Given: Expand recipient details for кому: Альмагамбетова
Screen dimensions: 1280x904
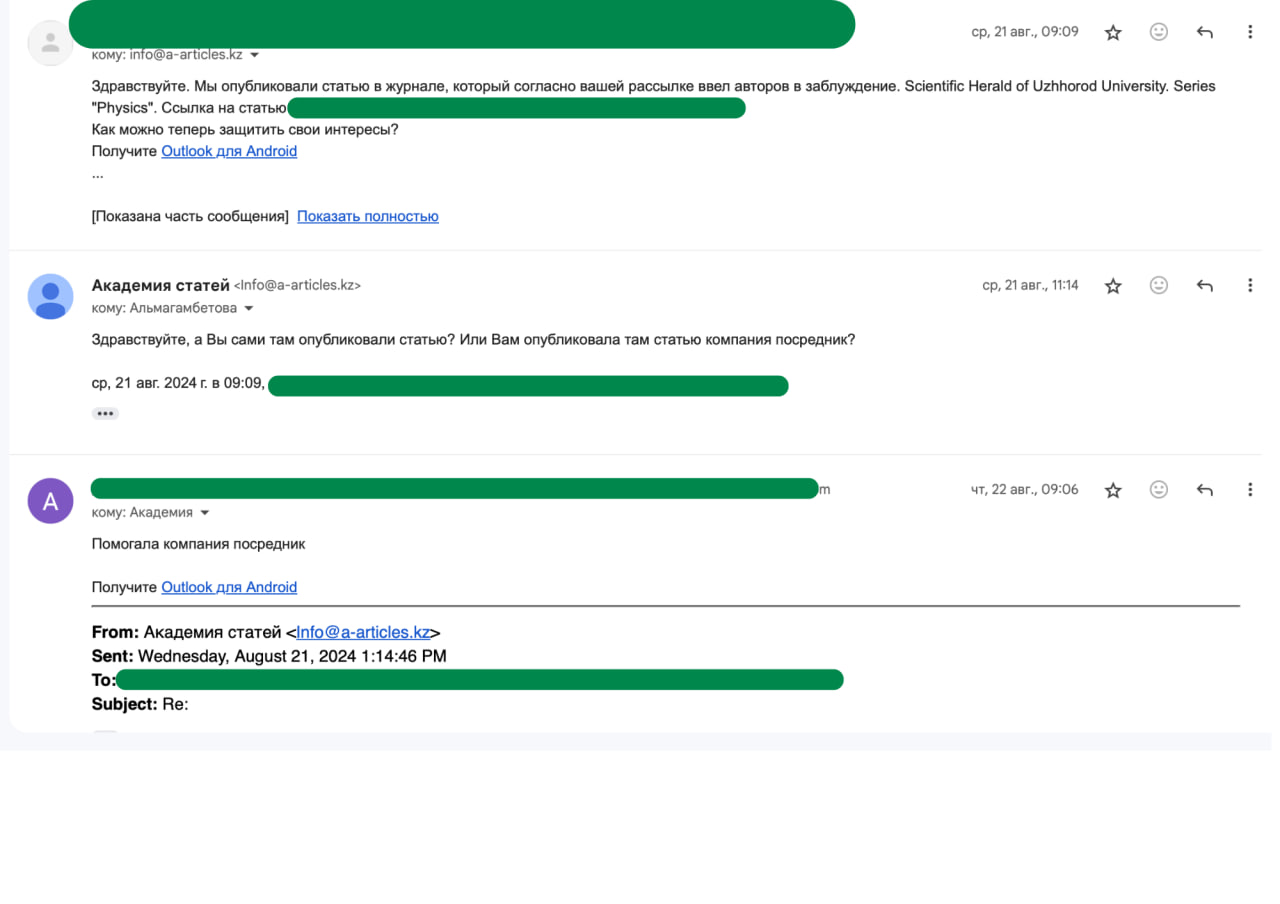Looking at the screenshot, I should [x=249, y=309].
